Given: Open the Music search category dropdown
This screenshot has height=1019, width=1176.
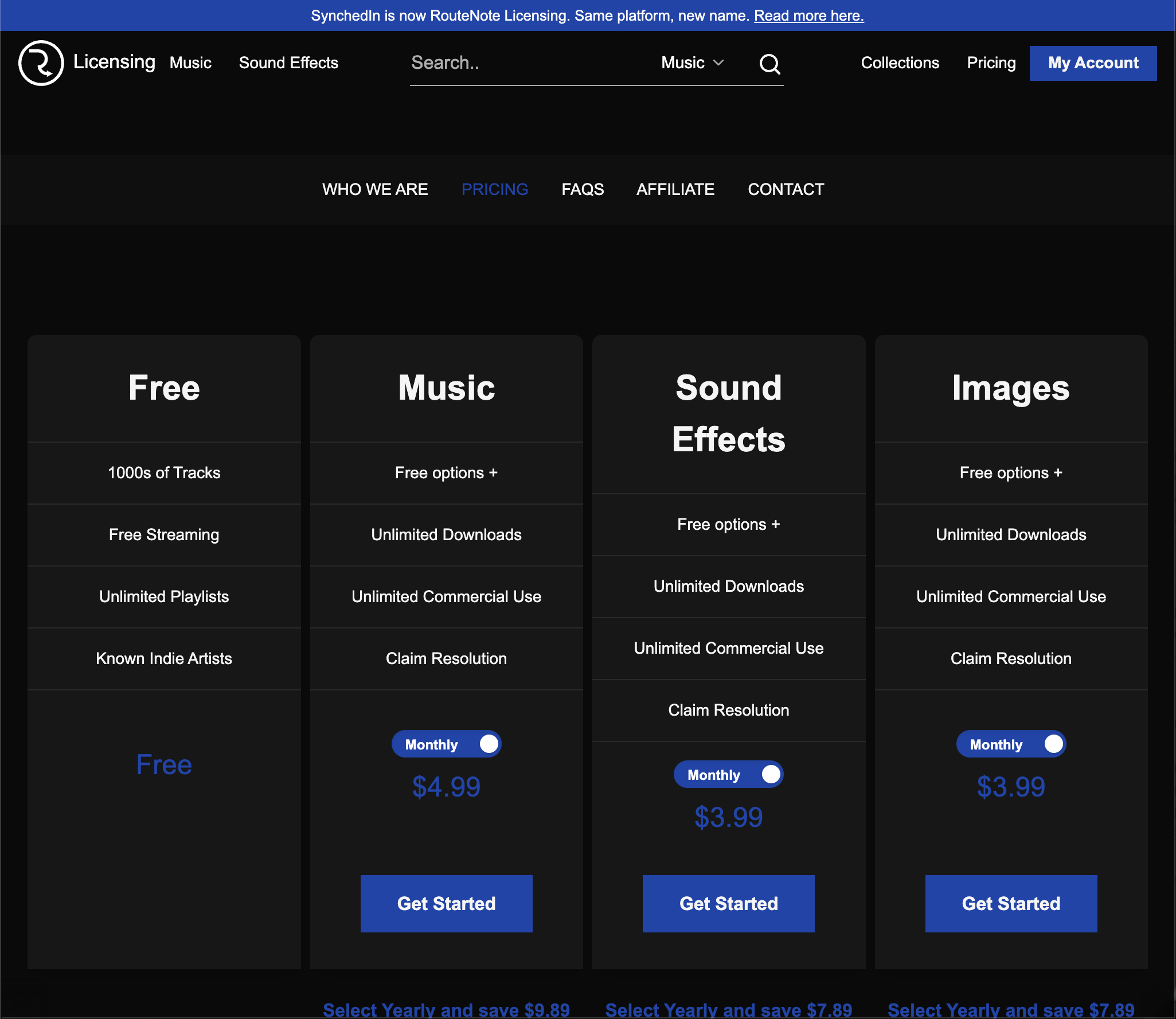Looking at the screenshot, I should [x=692, y=63].
